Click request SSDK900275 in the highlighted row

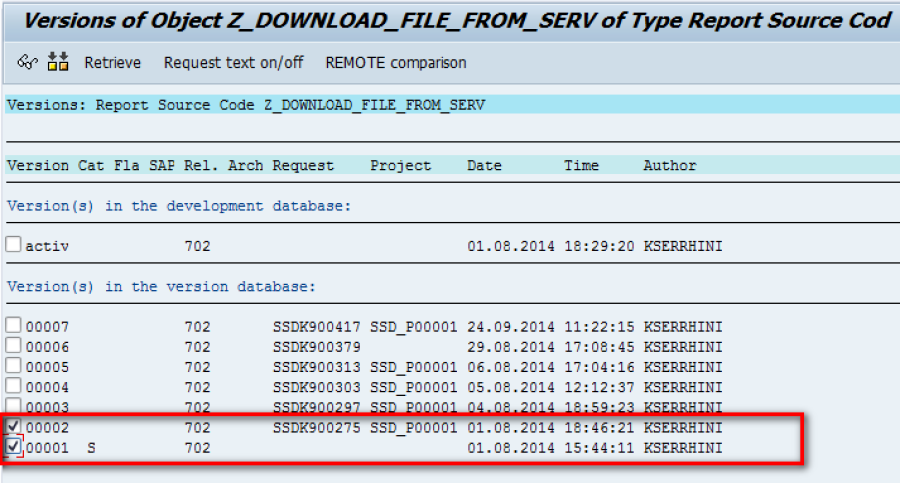[x=316, y=428]
